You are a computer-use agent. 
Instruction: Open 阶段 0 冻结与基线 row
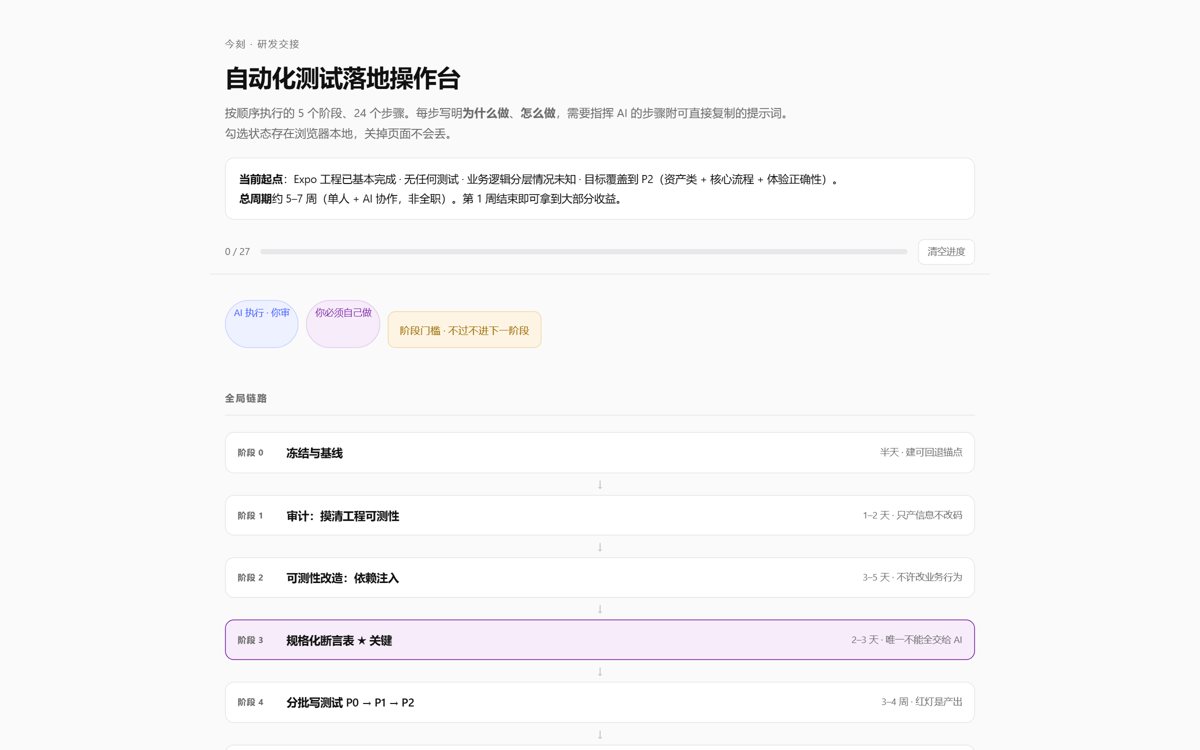(x=600, y=453)
